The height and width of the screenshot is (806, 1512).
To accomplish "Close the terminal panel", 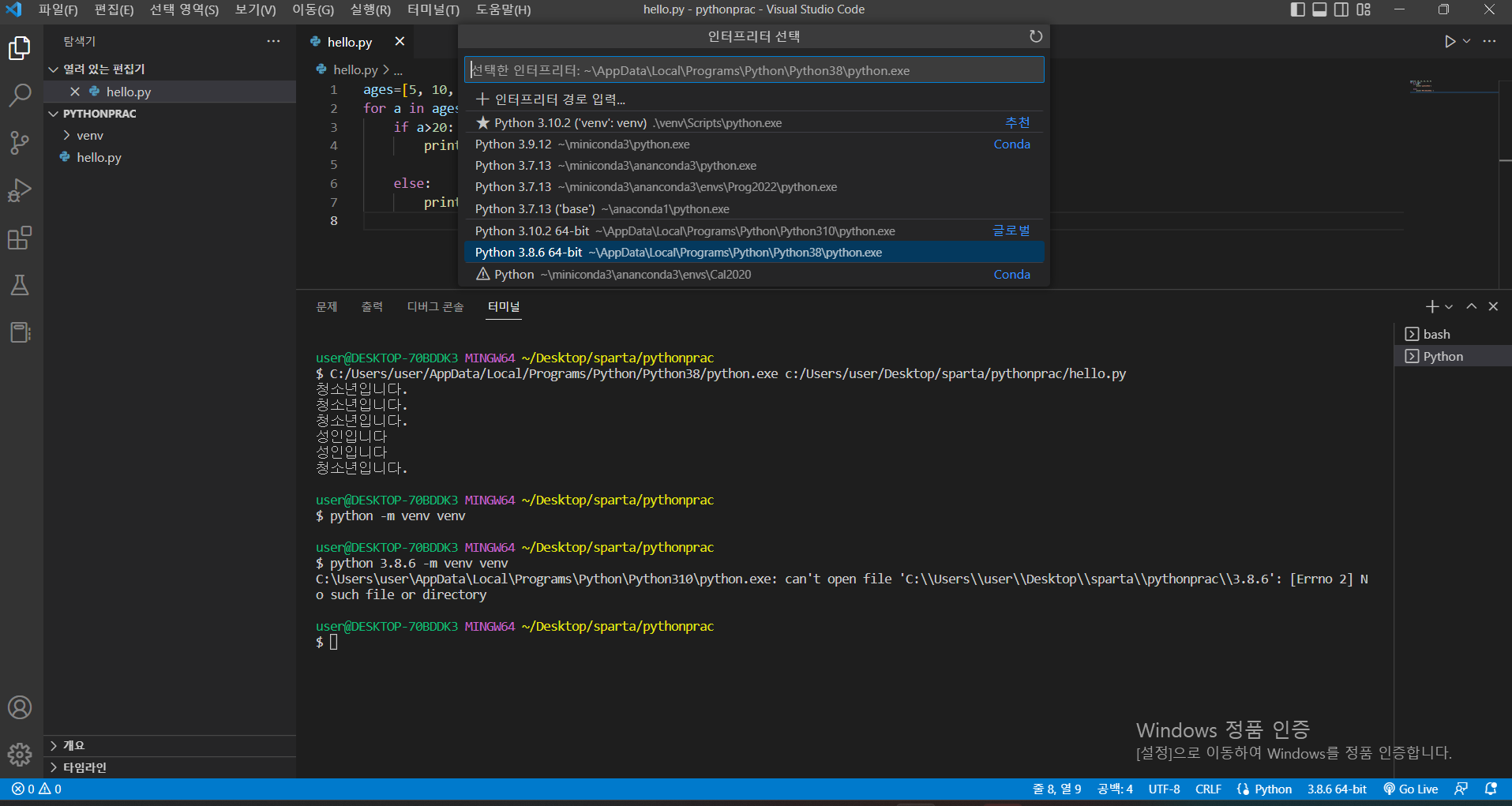I will (x=1493, y=306).
